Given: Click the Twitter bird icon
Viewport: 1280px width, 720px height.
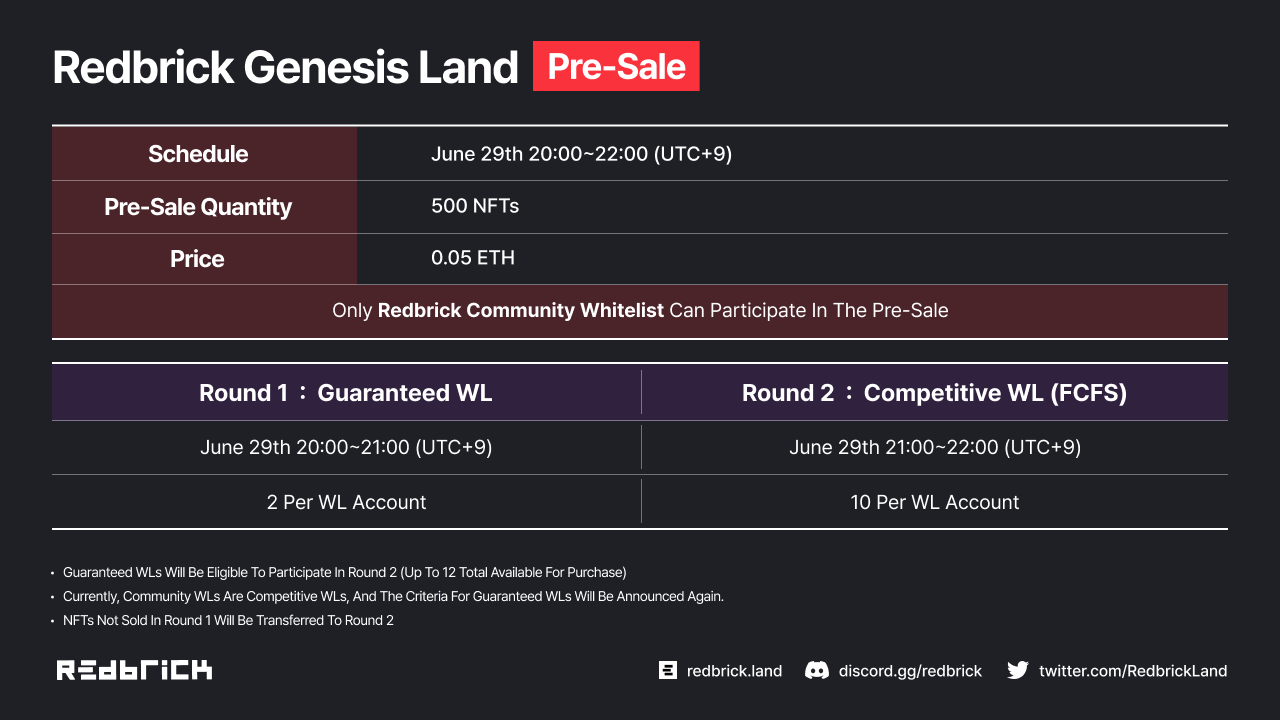Looking at the screenshot, I should click(1018, 670).
